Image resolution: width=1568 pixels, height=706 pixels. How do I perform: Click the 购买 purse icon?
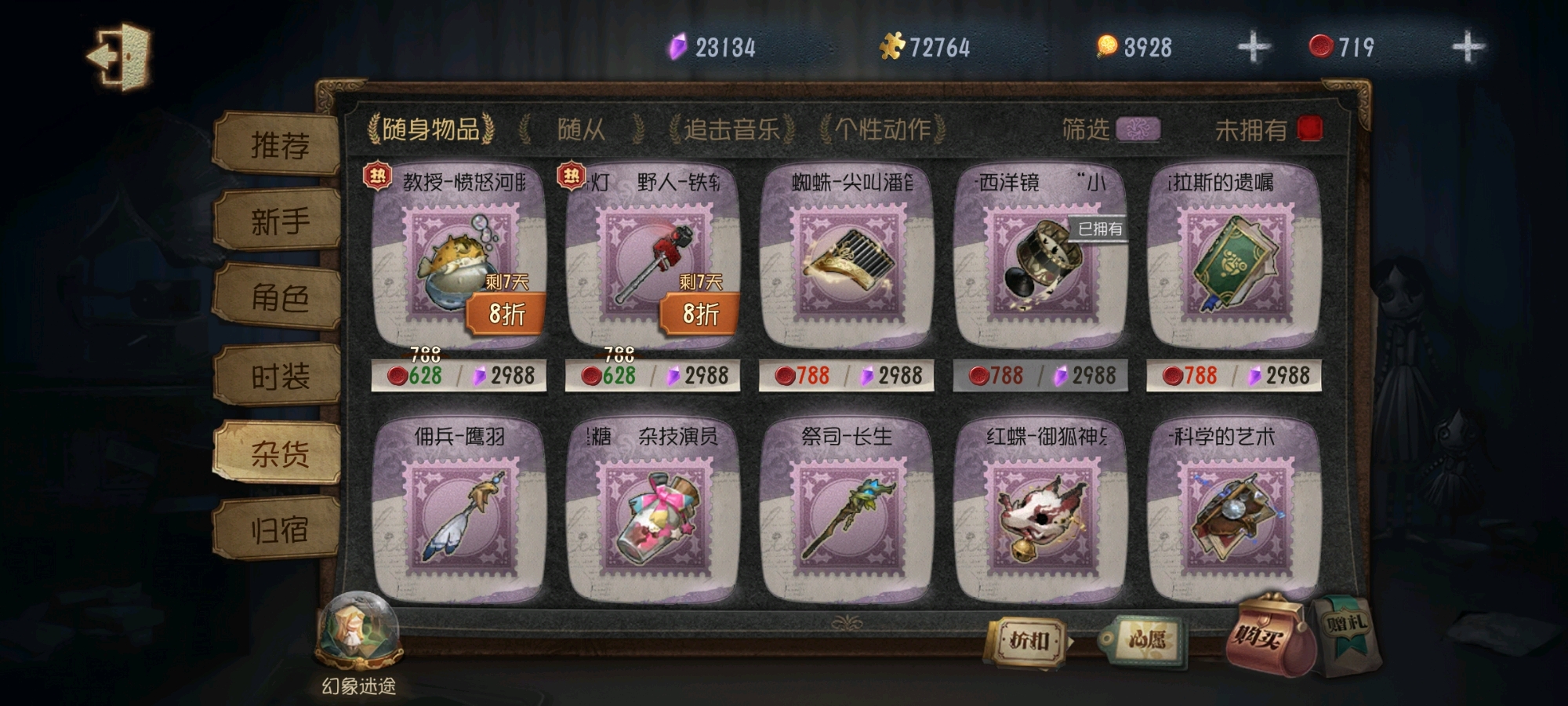point(1269,635)
